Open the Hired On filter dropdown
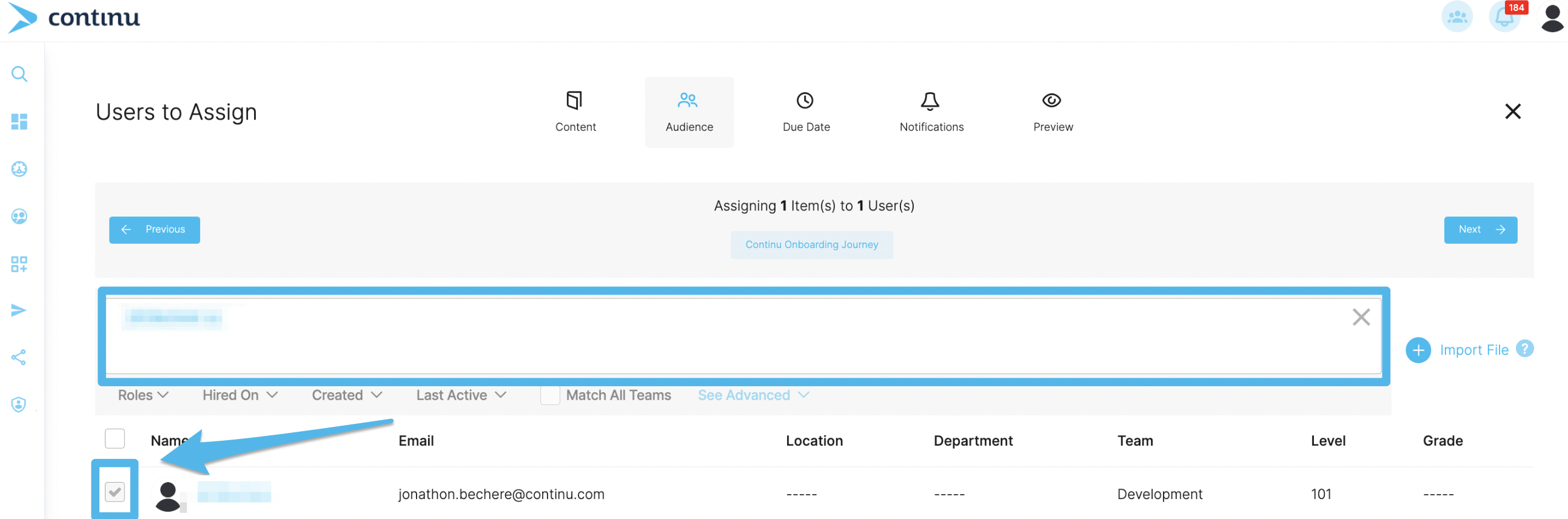The height and width of the screenshot is (519, 1568). pyautogui.click(x=240, y=395)
